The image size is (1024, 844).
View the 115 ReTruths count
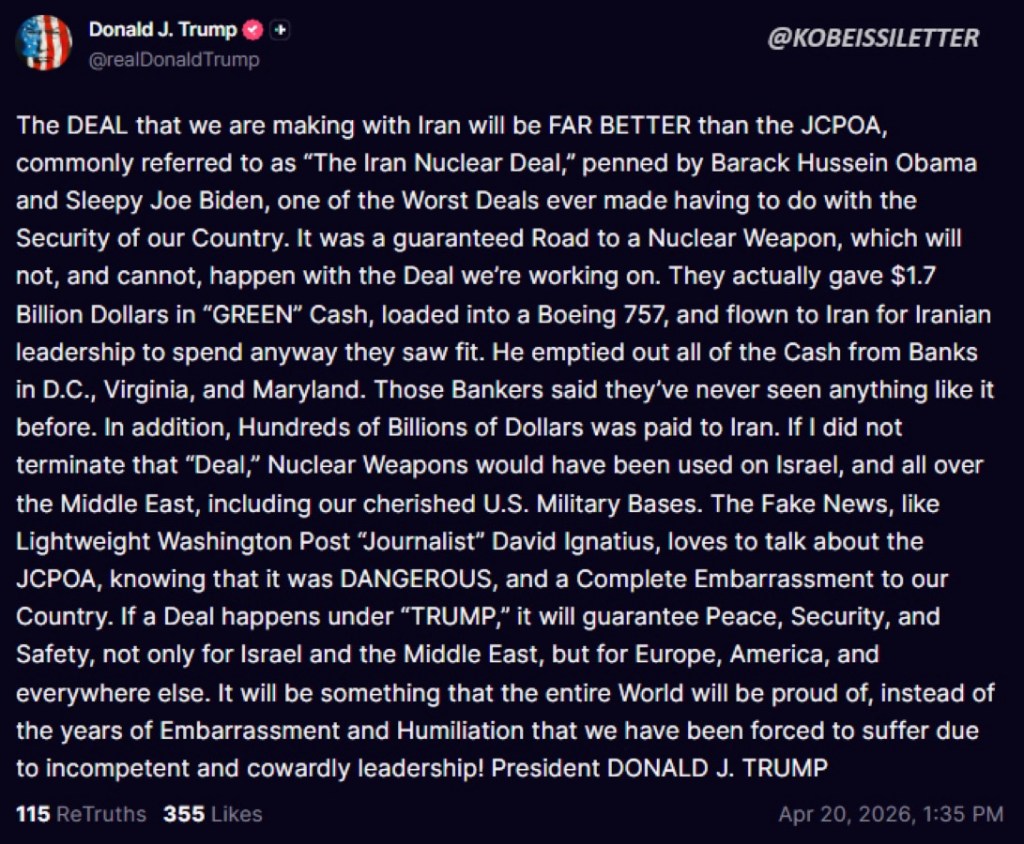(x=81, y=814)
